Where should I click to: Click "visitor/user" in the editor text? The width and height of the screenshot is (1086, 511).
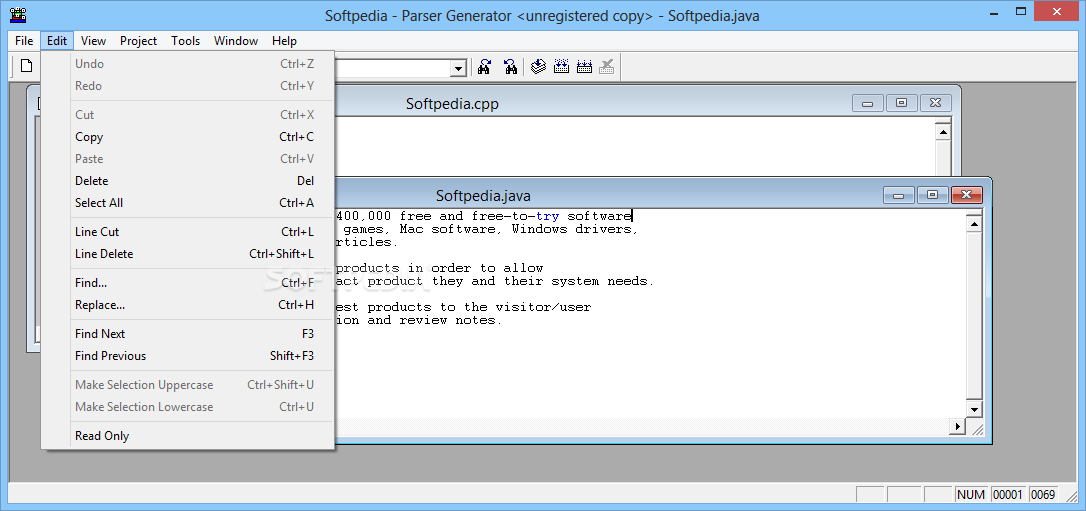tap(543, 307)
